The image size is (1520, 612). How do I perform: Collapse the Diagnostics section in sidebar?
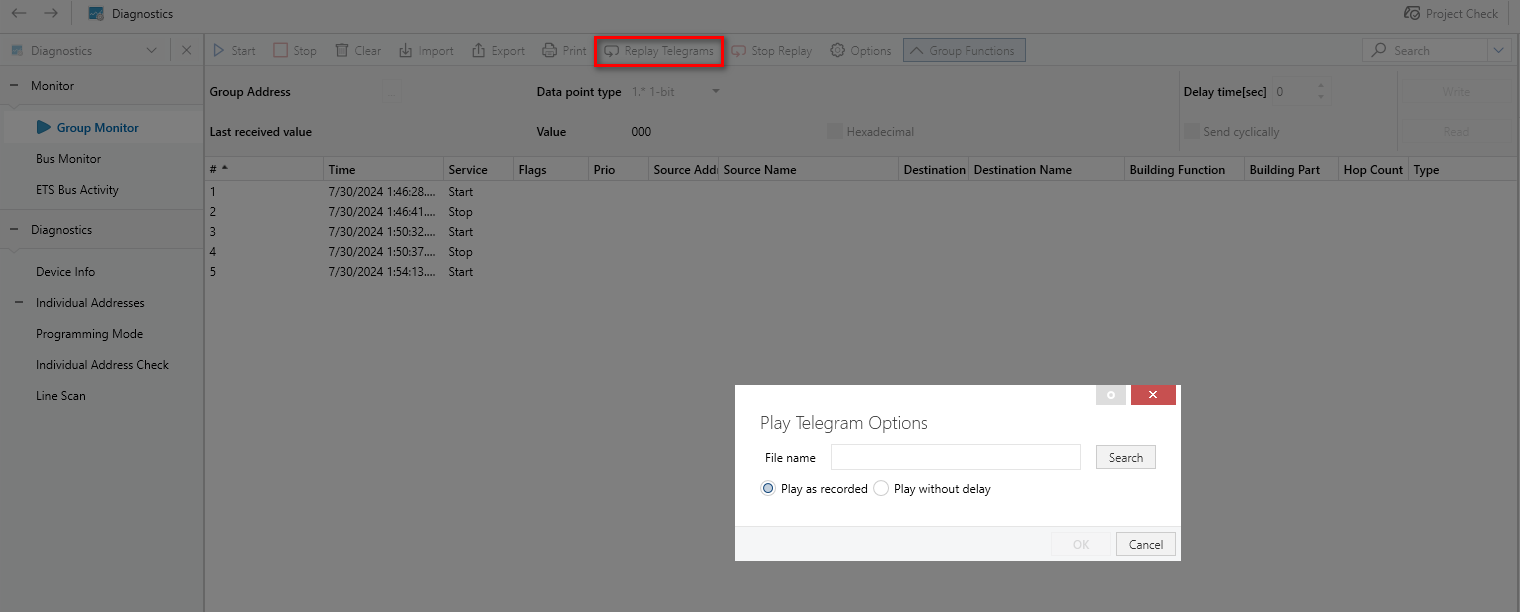pos(14,230)
